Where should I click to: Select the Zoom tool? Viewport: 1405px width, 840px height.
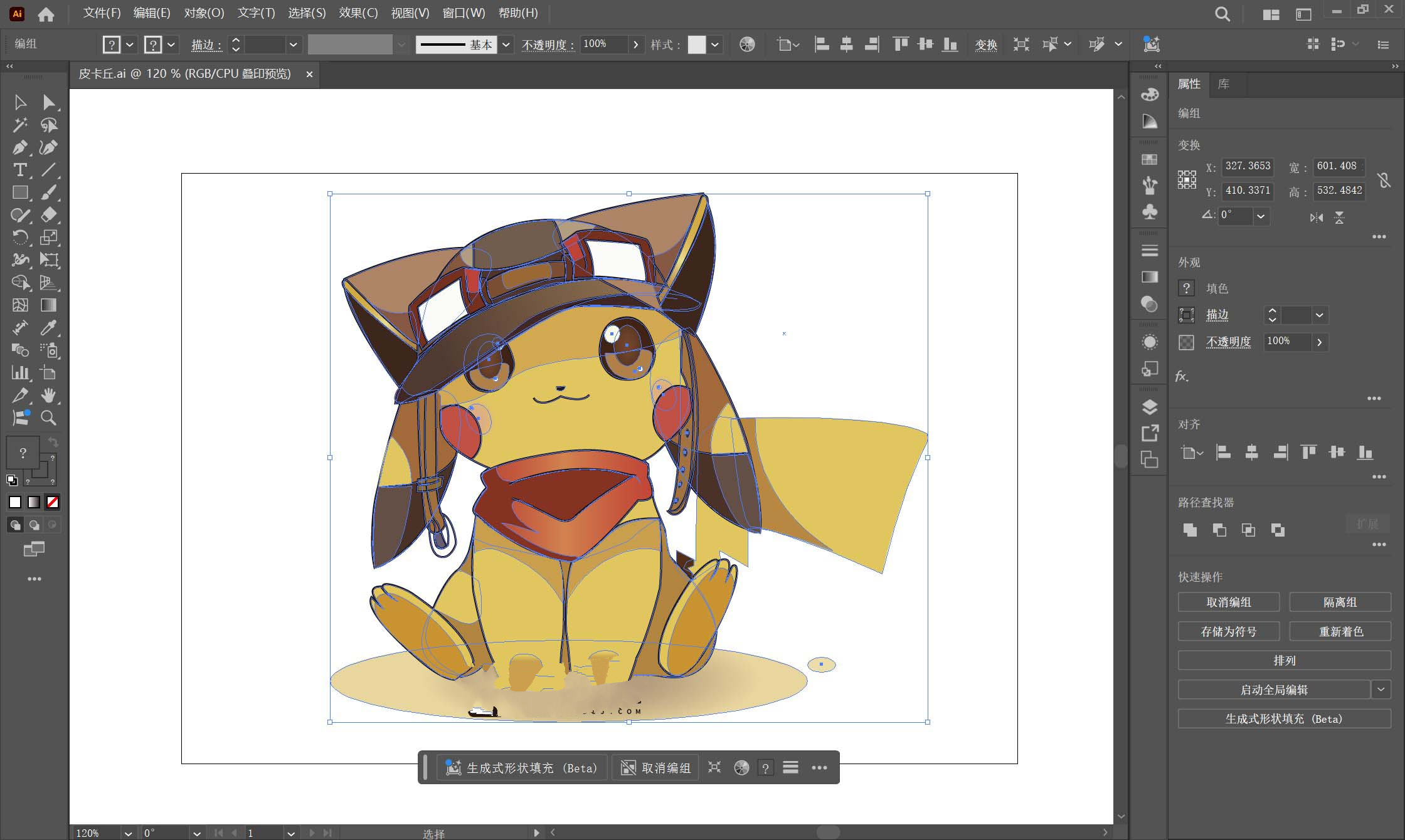(x=49, y=418)
